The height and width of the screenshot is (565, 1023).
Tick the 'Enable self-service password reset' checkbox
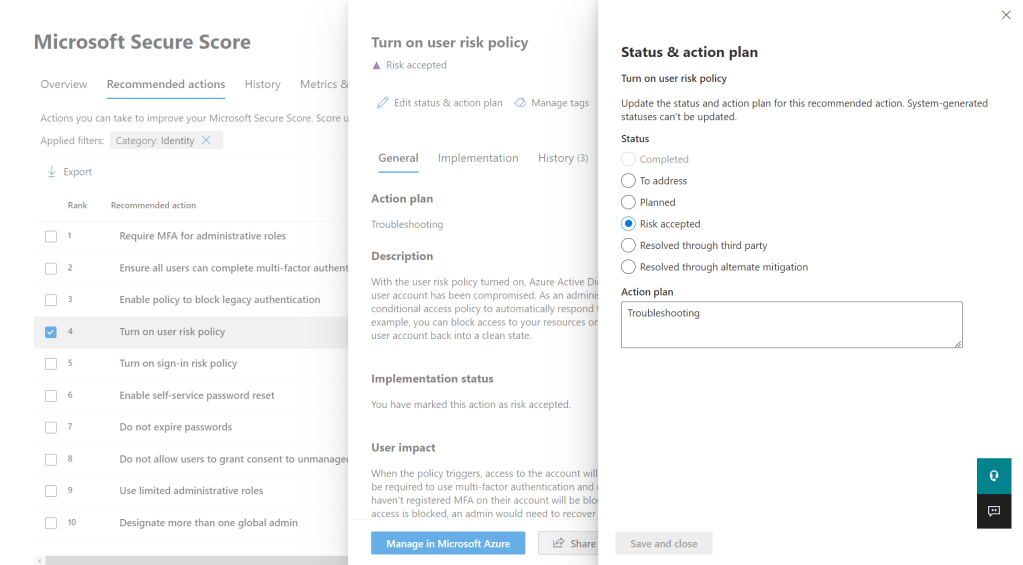51,395
